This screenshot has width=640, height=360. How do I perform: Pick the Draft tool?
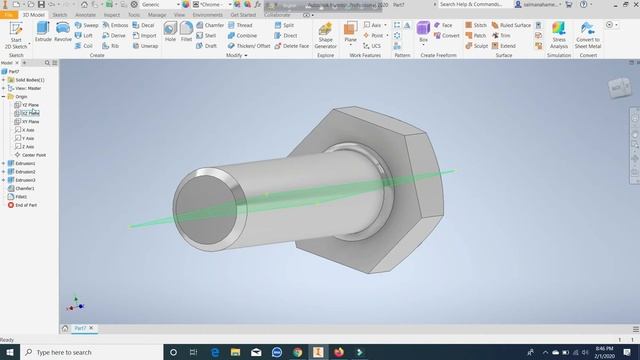[x=207, y=46]
